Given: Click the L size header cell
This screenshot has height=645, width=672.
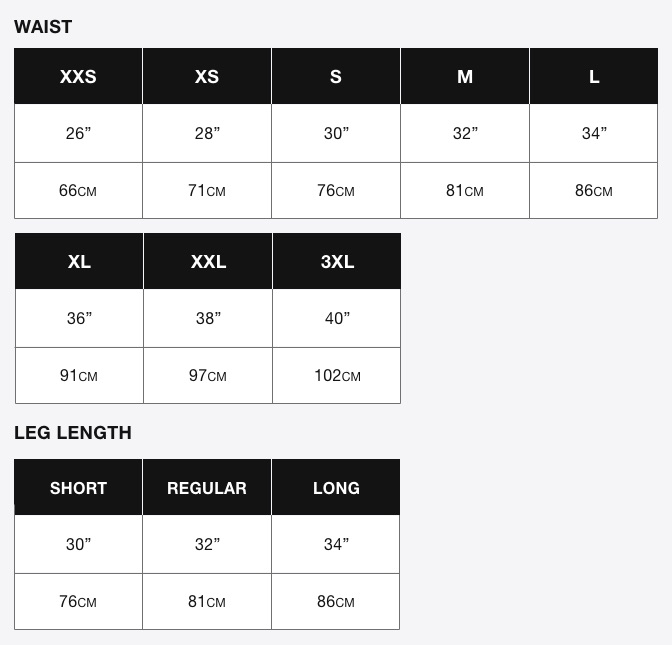Looking at the screenshot, I should 594,76.
